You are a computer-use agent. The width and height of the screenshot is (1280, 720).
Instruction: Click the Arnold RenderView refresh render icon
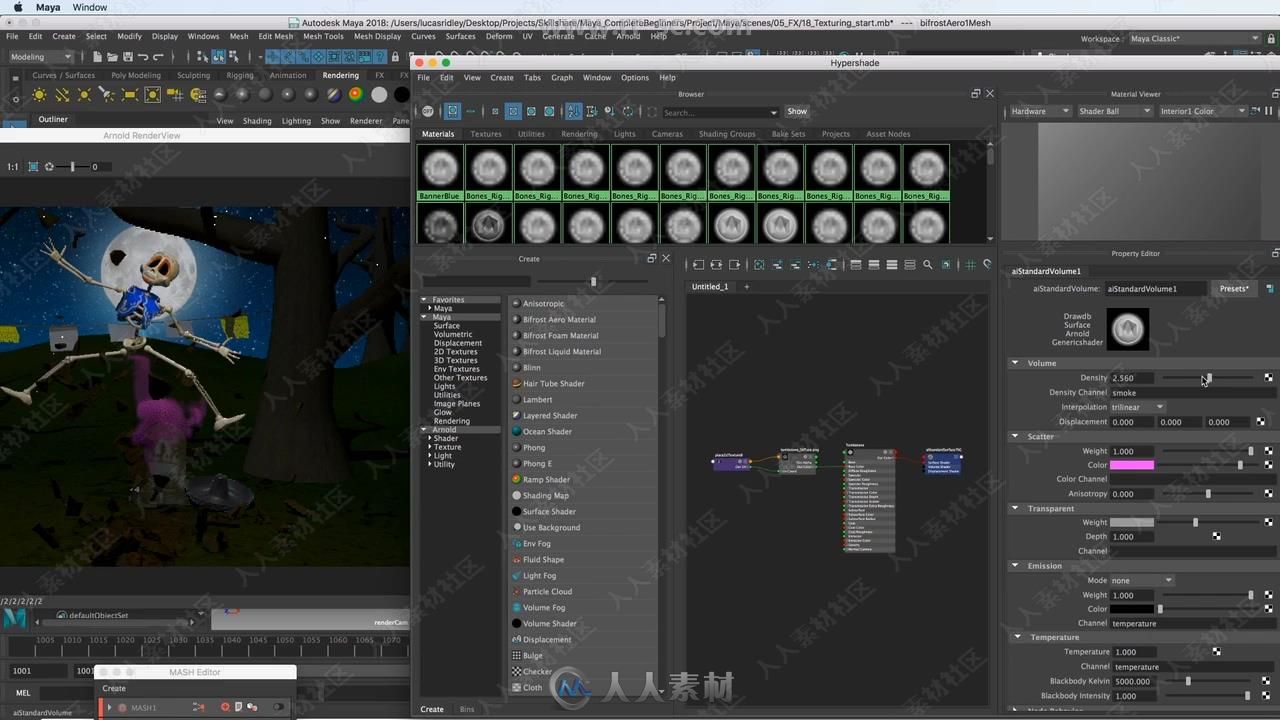tap(49, 167)
